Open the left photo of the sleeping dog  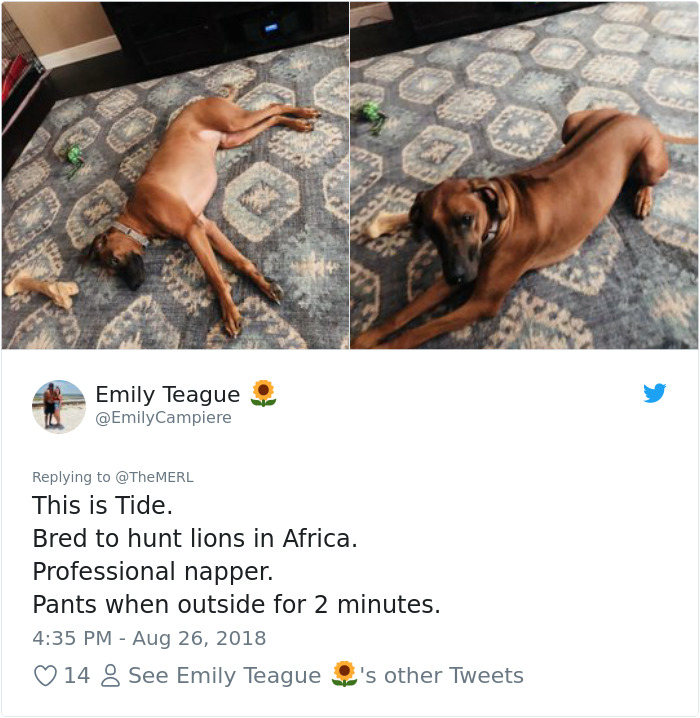pyautogui.click(x=175, y=175)
